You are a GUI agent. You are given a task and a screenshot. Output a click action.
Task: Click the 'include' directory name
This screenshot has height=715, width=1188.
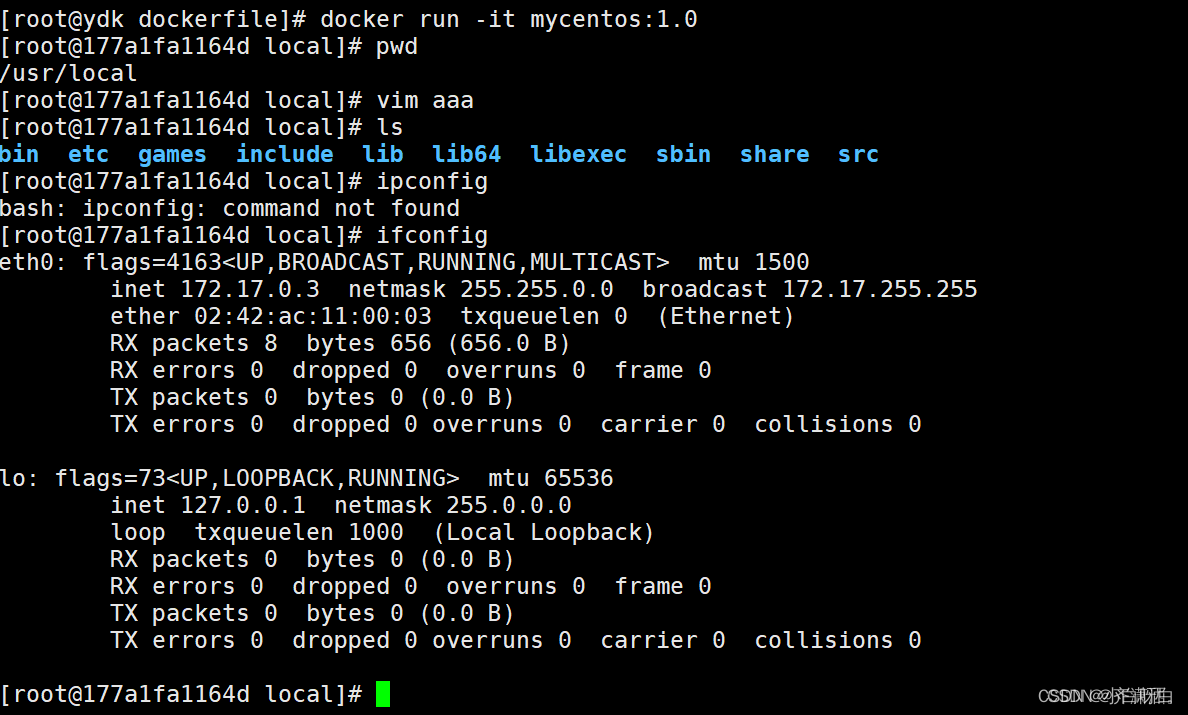coord(285,154)
